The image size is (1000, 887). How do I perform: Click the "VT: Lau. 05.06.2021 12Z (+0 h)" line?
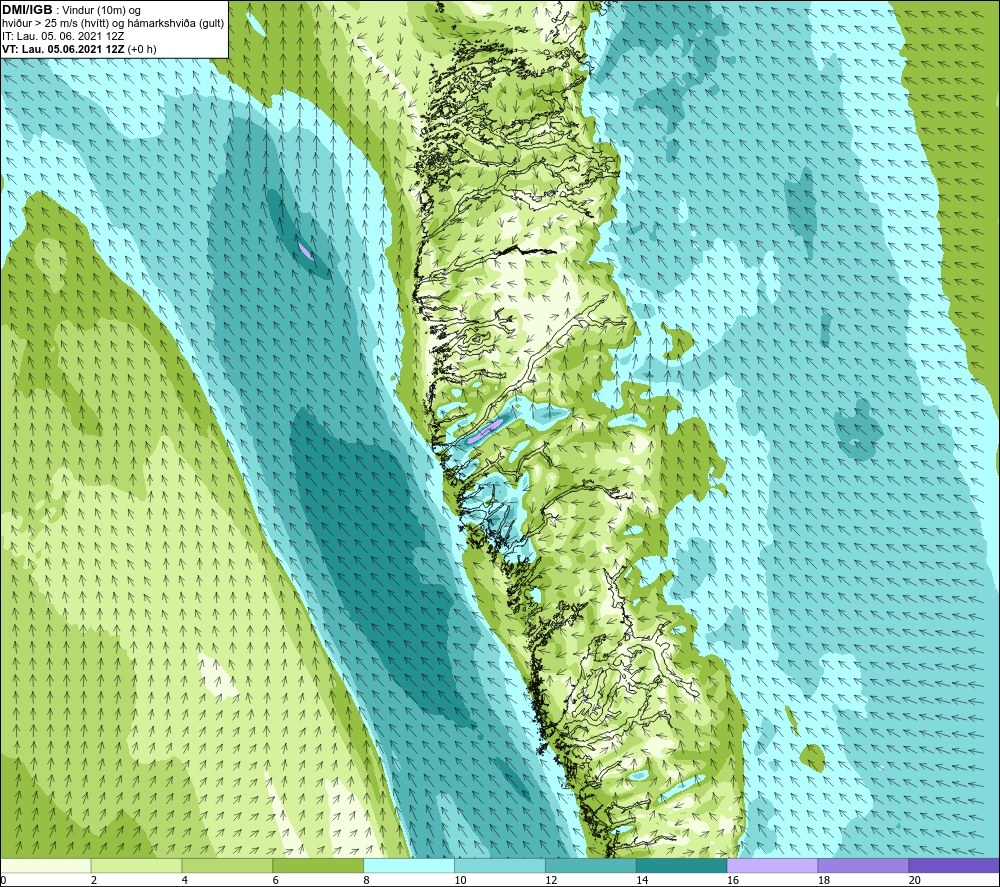[79, 49]
